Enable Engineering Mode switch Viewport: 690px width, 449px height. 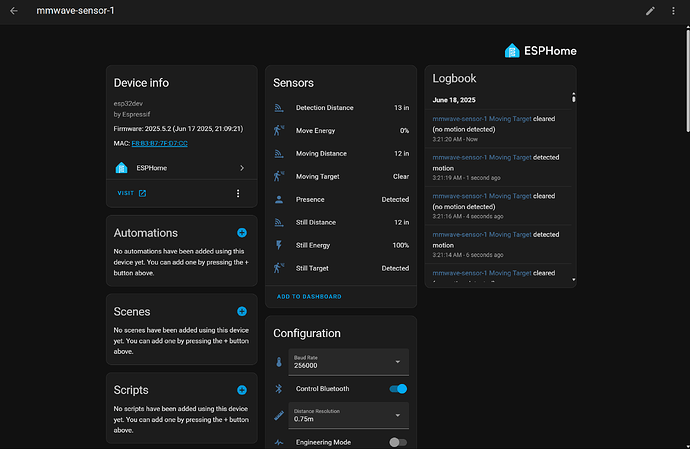point(398,442)
